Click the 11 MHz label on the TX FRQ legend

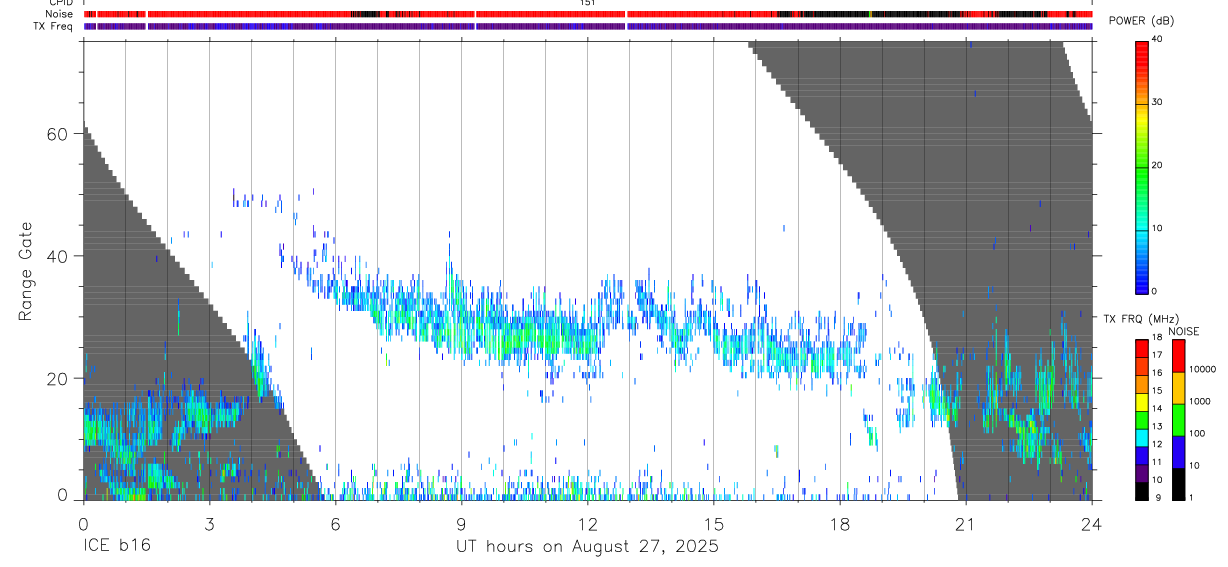(1156, 463)
